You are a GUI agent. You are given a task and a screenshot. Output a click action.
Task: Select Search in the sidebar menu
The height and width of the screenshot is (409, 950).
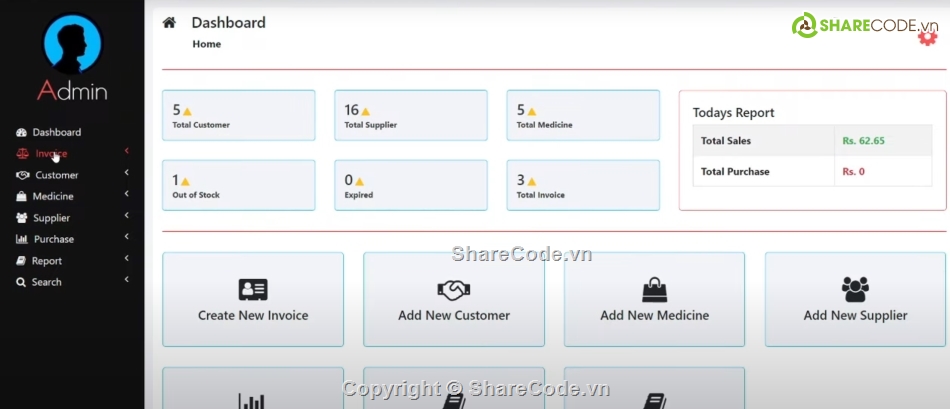(x=46, y=282)
